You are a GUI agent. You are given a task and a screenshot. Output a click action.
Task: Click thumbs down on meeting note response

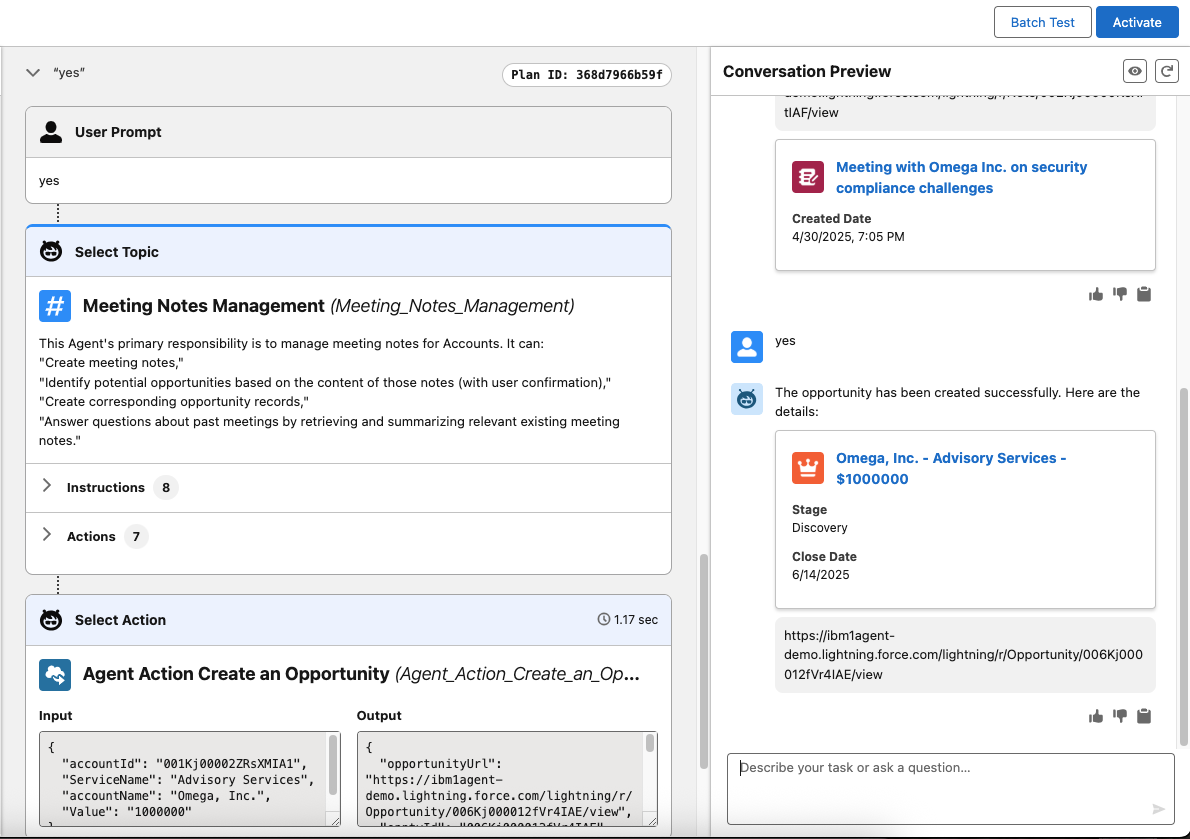click(x=1120, y=294)
